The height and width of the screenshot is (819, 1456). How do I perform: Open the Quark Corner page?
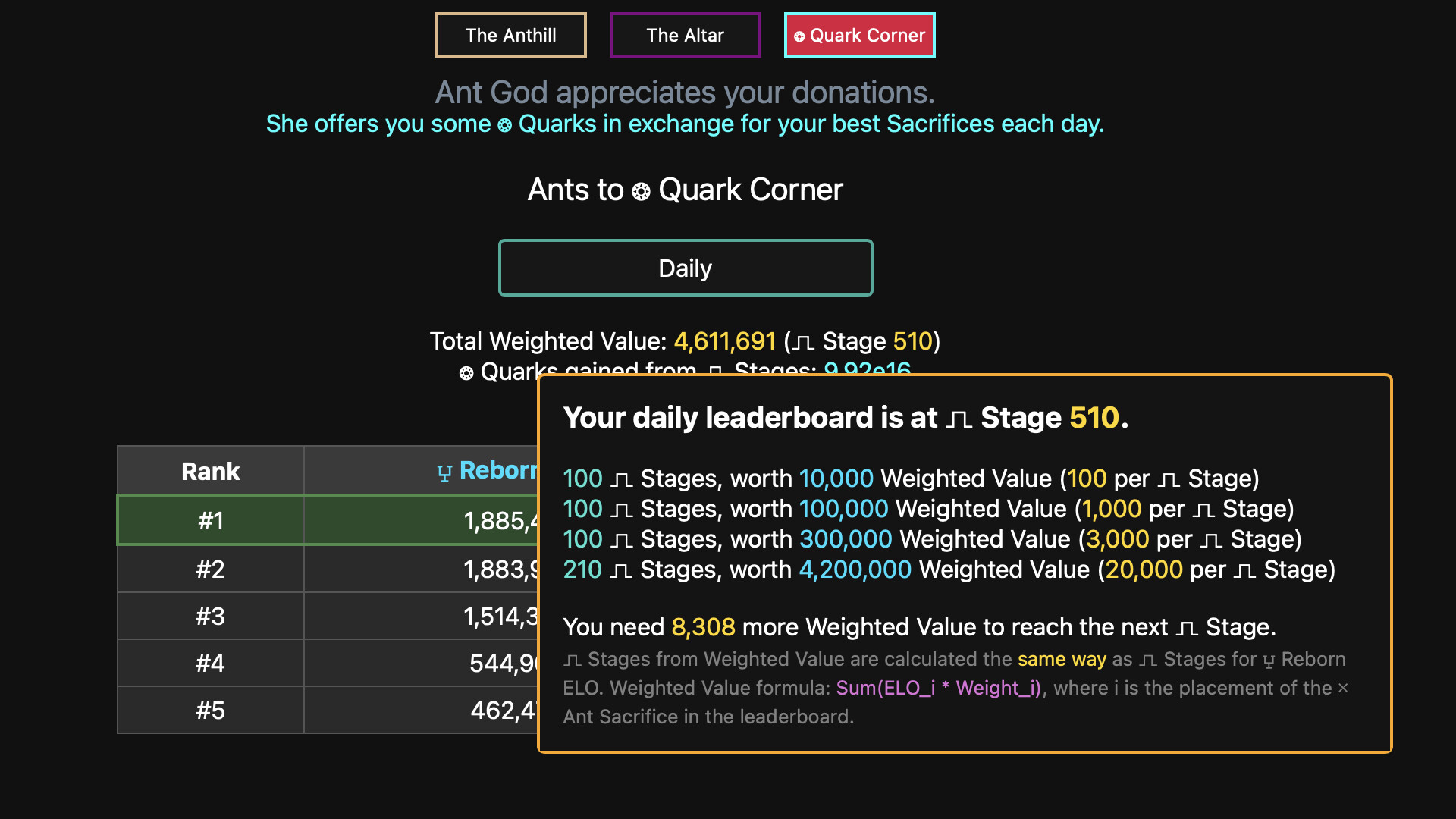859,35
